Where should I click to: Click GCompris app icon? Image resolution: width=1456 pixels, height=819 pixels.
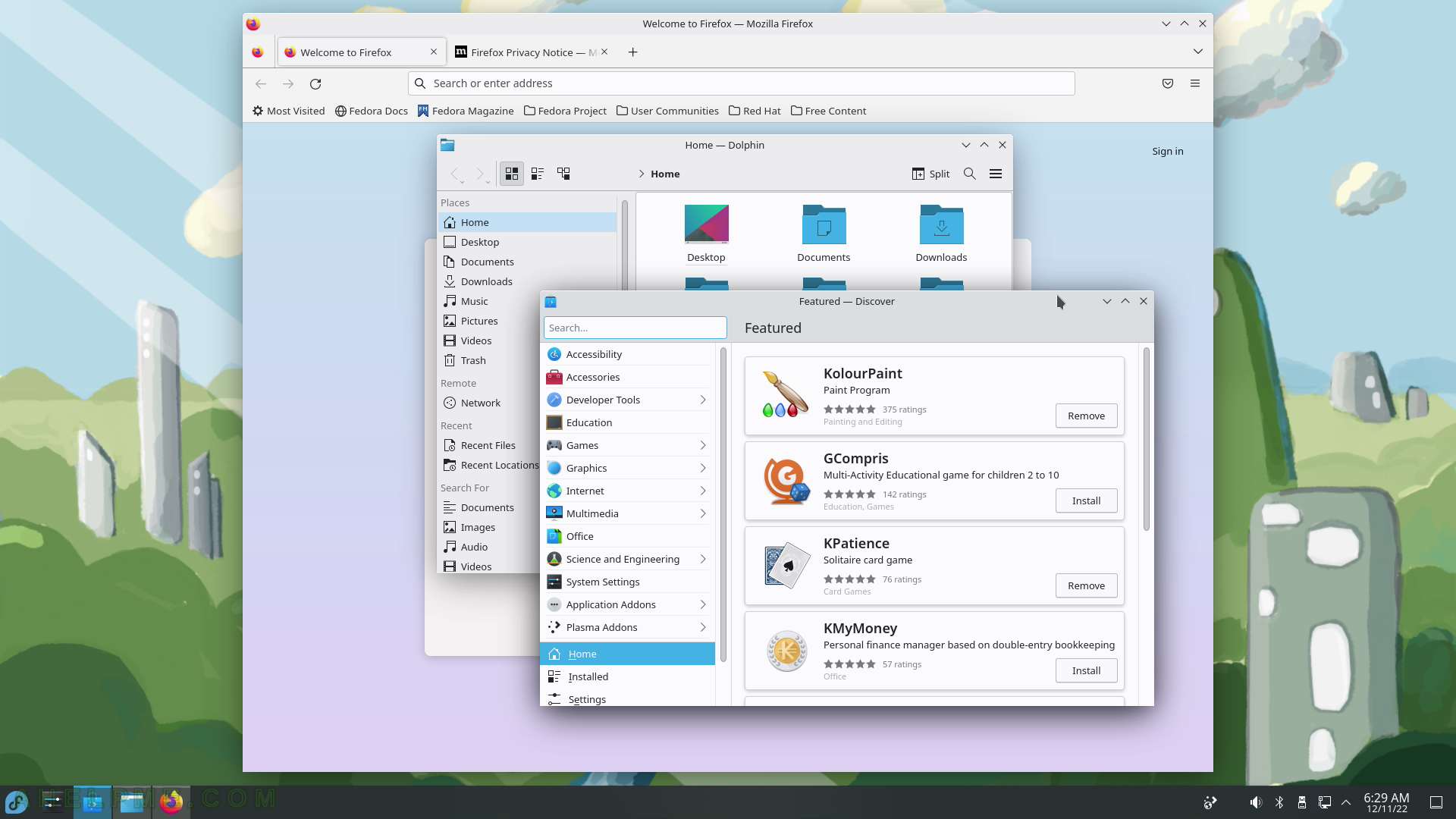pyautogui.click(x=786, y=480)
